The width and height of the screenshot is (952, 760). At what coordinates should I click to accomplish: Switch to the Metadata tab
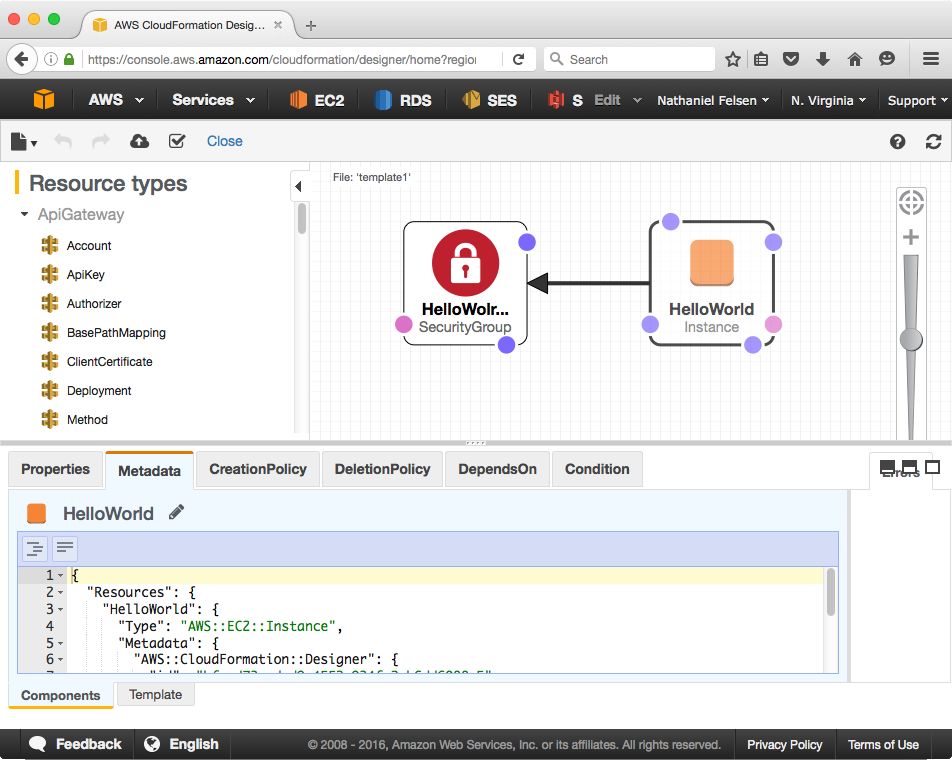click(x=149, y=470)
